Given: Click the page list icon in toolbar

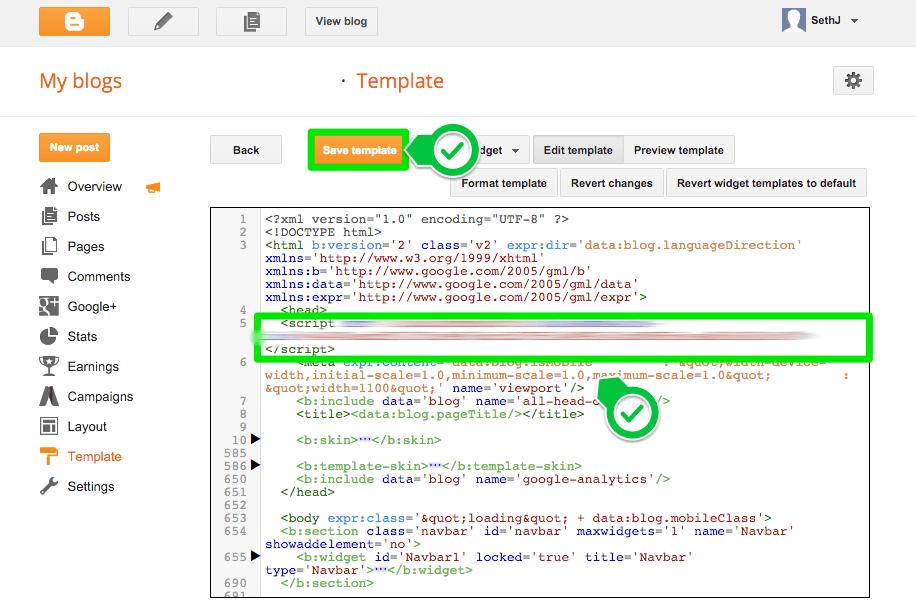Looking at the screenshot, I should point(251,20).
